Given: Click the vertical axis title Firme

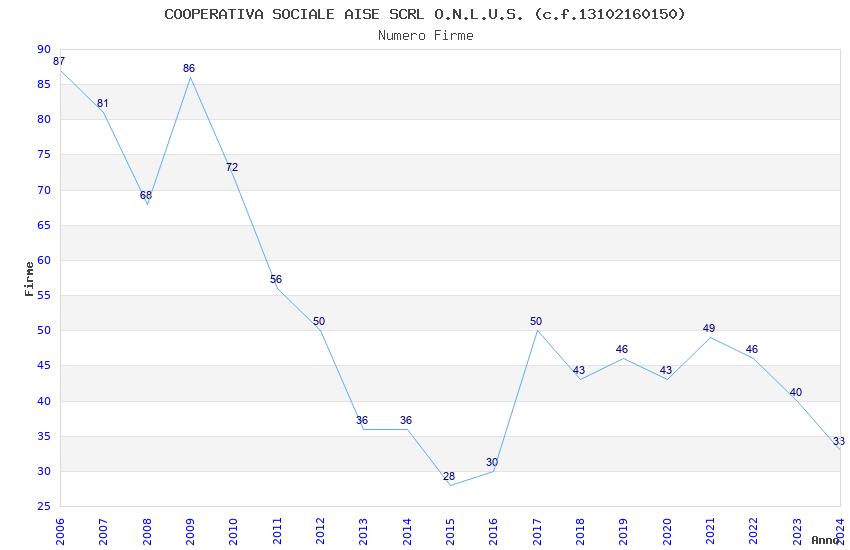Looking at the screenshot, I should [x=29, y=279].
